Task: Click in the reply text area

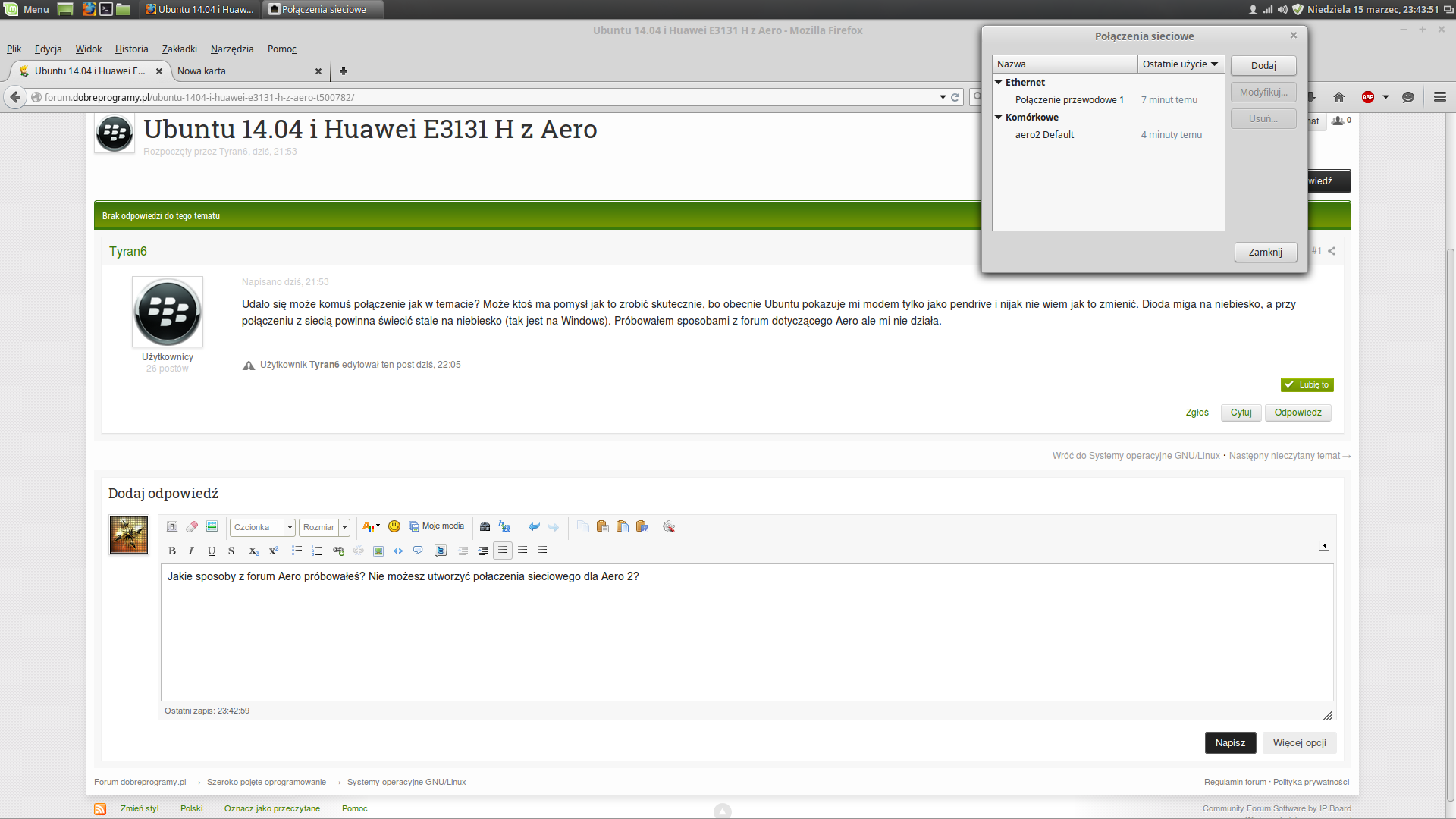Action: (747, 633)
